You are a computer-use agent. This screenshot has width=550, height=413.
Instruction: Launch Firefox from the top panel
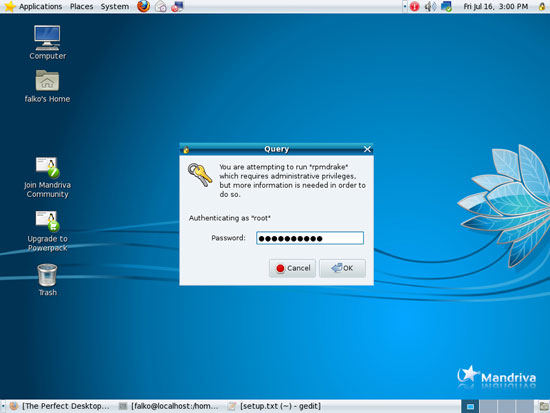143,6
